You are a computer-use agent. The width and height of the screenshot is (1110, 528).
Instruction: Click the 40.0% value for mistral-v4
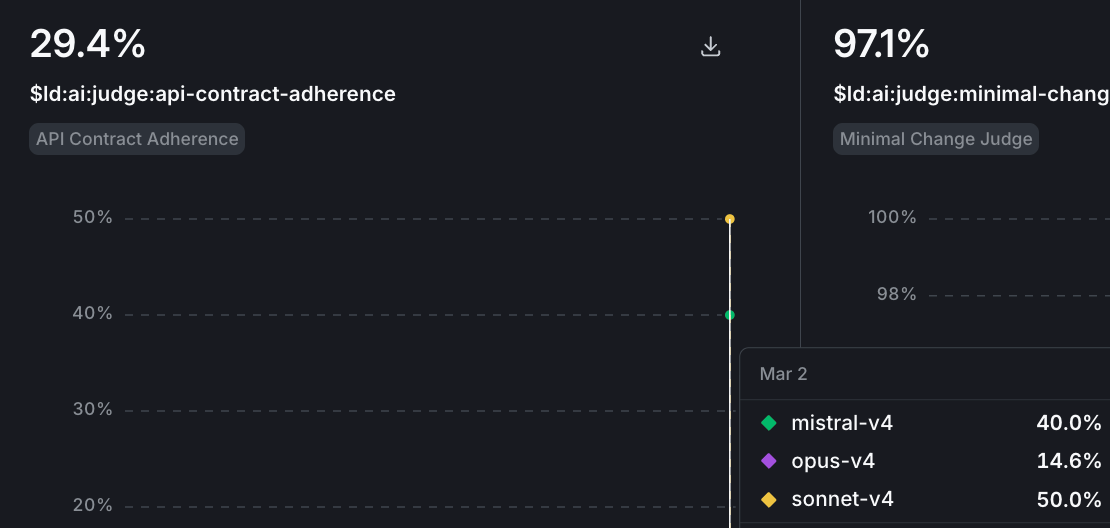(x=1069, y=423)
